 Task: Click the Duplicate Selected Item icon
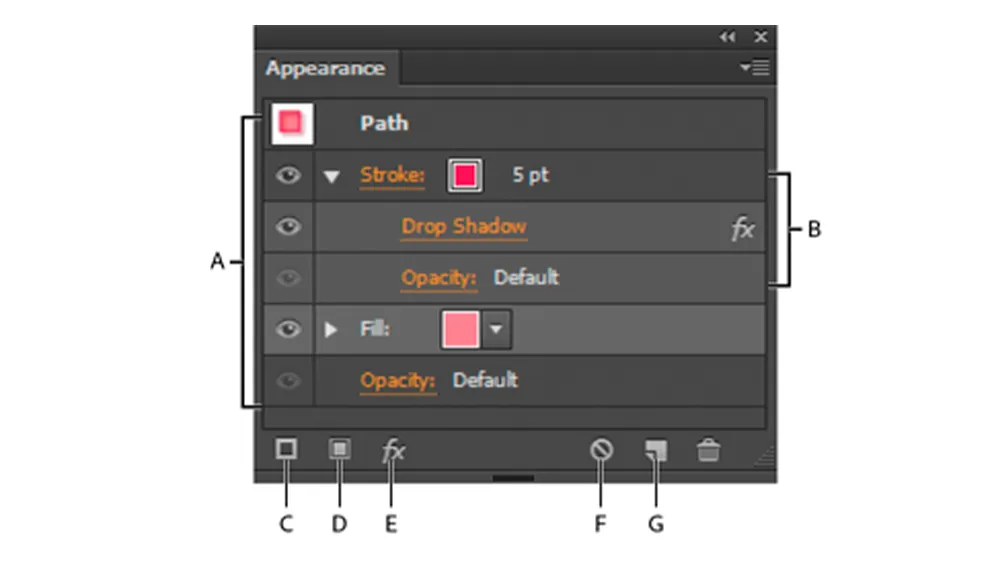pos(655,451)
